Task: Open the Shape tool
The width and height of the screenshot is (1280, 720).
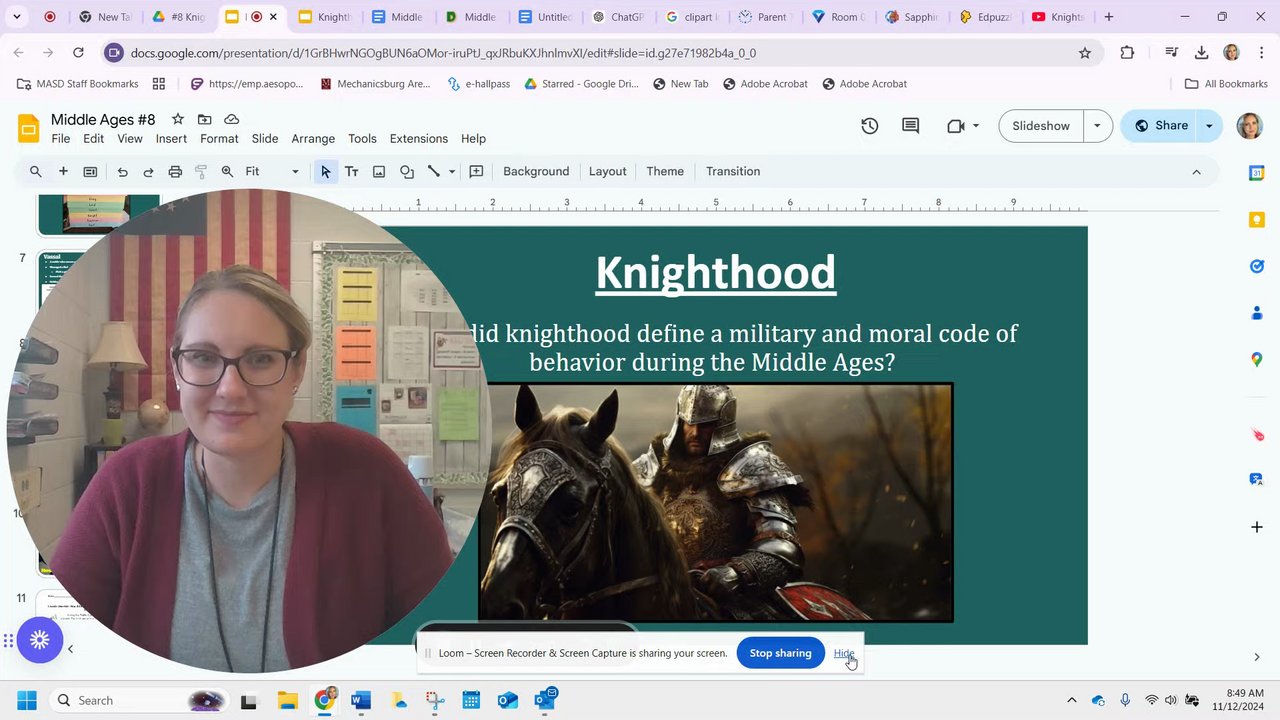Action: pyautogui.click(x=407, y=172)
